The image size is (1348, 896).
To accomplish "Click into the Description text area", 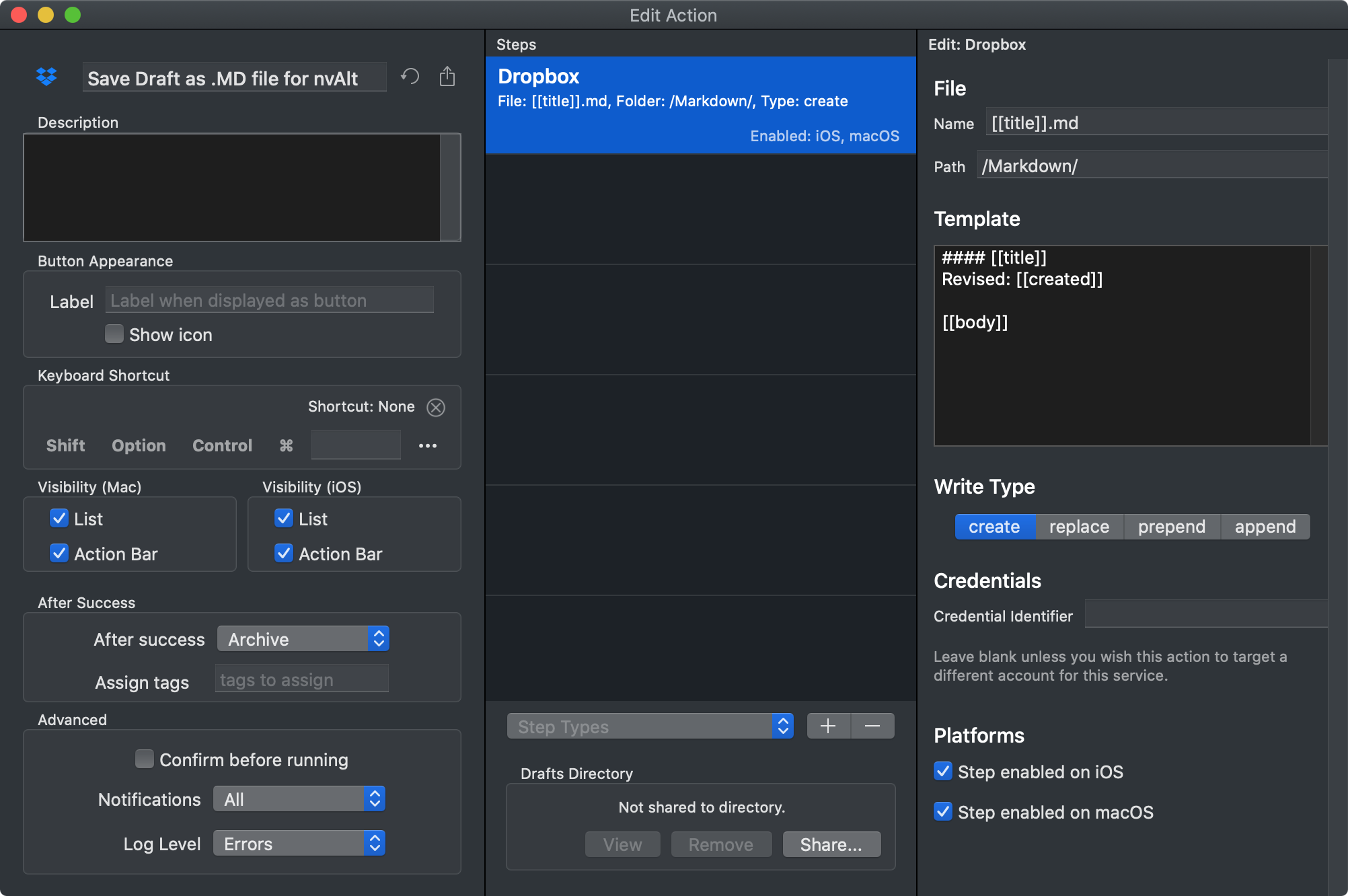I will point(232,188).
